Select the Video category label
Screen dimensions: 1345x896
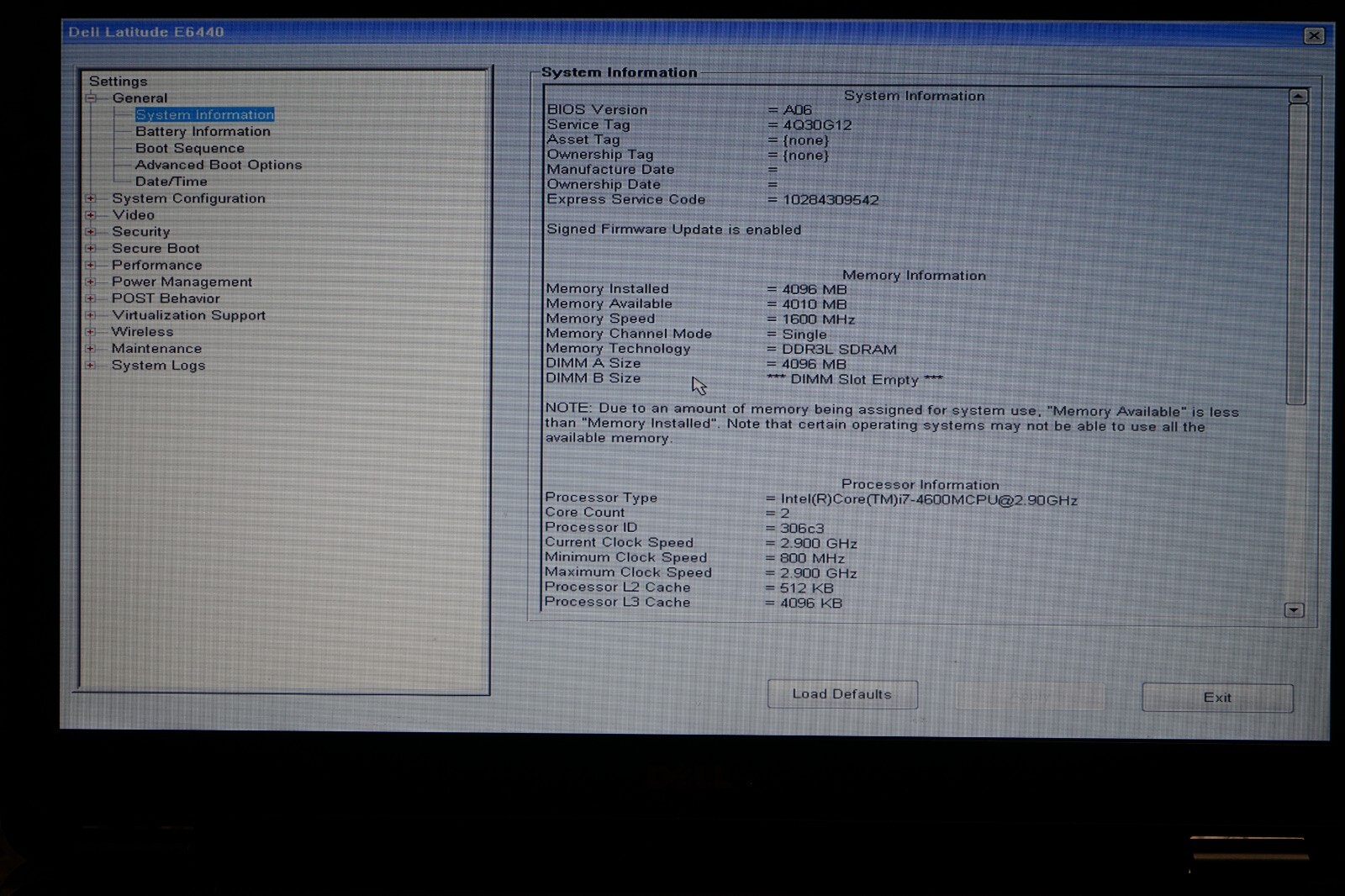133,215
